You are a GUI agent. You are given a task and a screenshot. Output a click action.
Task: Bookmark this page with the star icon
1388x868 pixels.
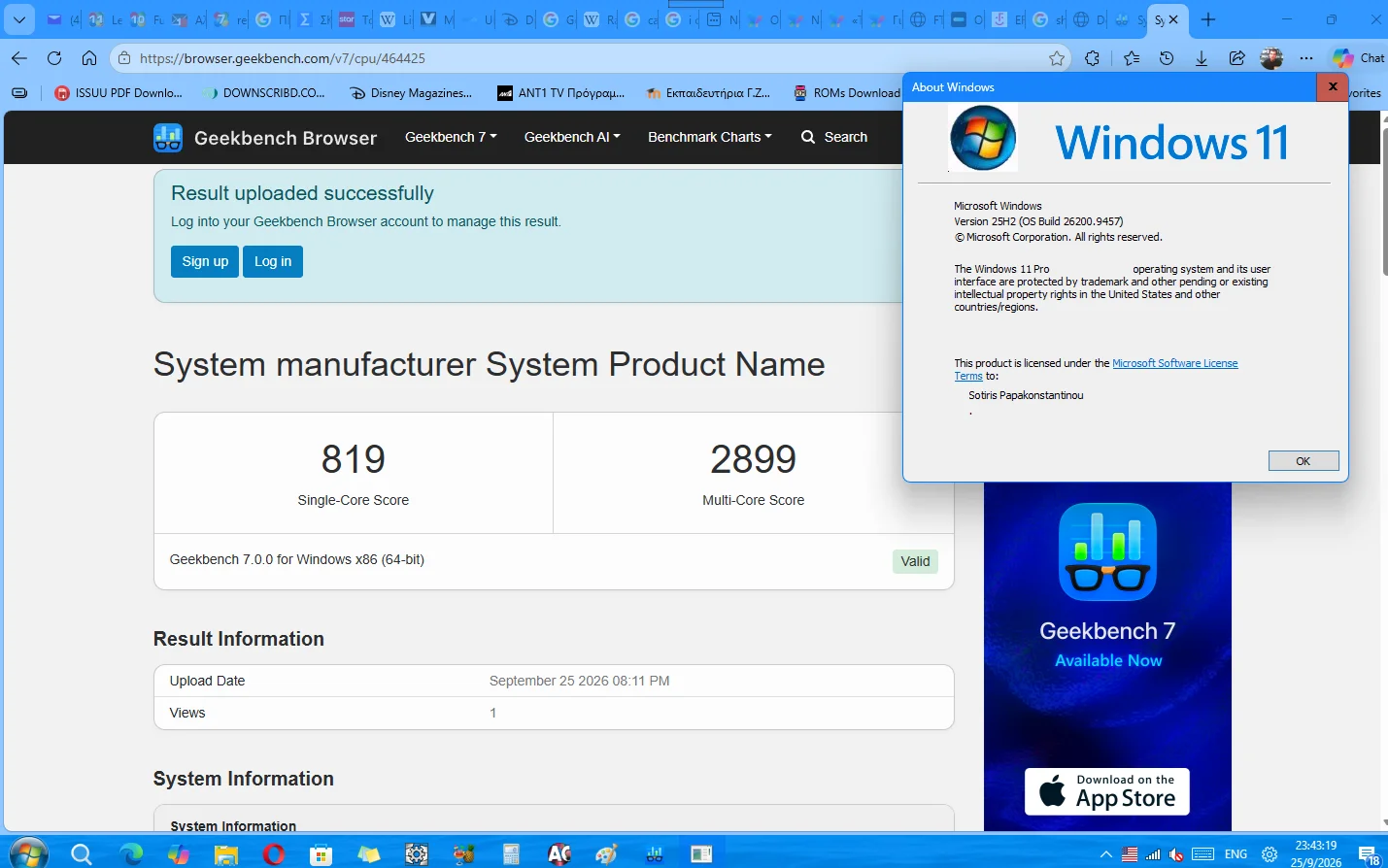pyautogui.click(x=1057, y=58)
